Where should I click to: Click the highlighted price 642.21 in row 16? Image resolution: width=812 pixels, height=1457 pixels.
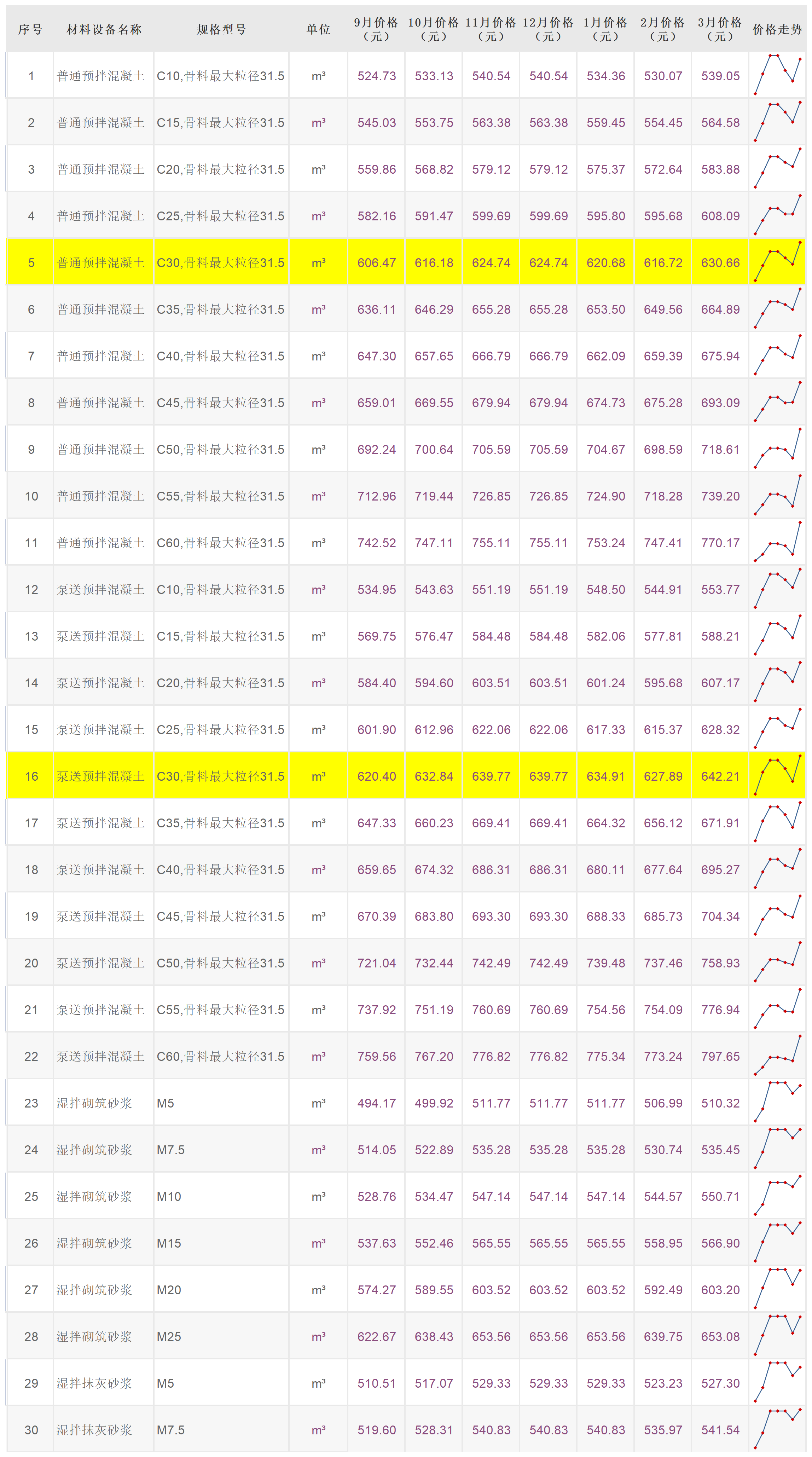[720, 776]
